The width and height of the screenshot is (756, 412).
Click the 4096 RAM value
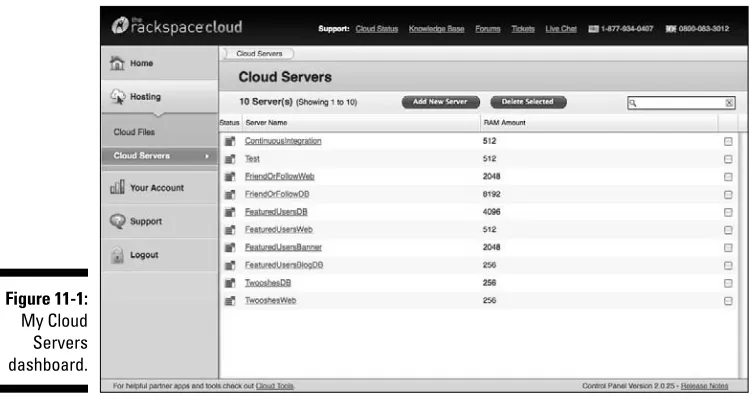491,212
